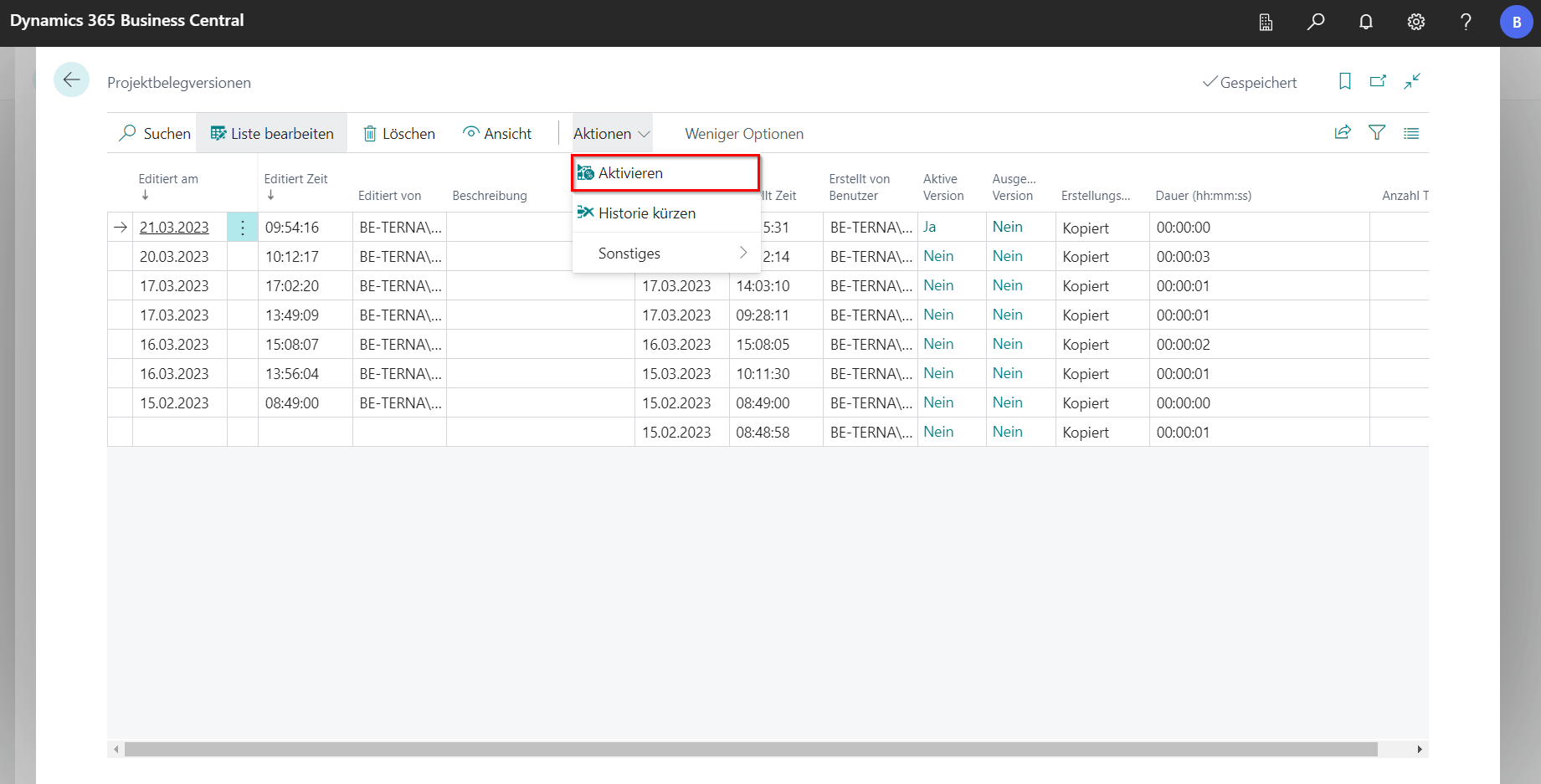The image size is (1541, 784).
Task: Click the back arrow button
Action: point(71,80)
